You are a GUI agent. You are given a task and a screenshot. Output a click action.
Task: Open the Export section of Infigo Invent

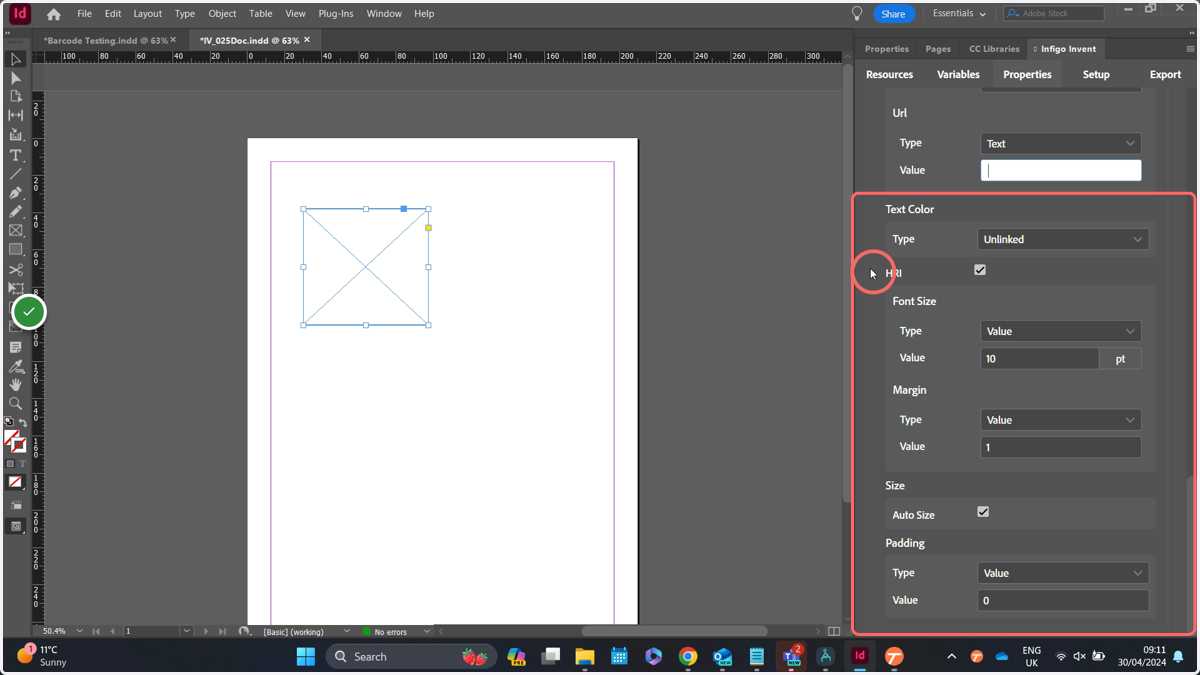click(1165, 75)
